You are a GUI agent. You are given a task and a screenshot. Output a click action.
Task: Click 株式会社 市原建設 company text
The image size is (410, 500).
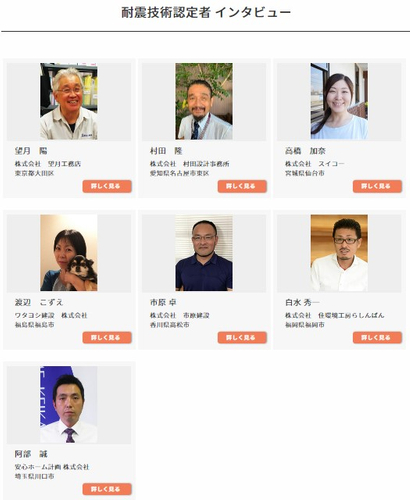coord(179,315)
